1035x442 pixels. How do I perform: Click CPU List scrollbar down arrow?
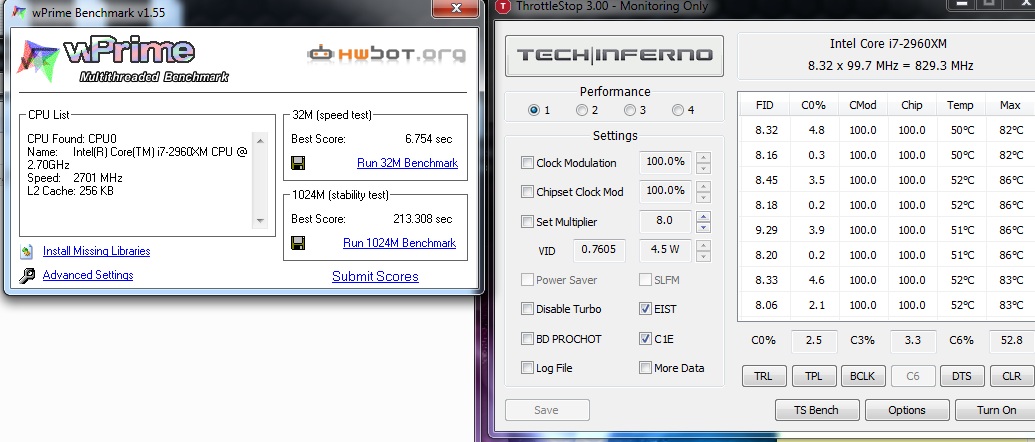260,221
